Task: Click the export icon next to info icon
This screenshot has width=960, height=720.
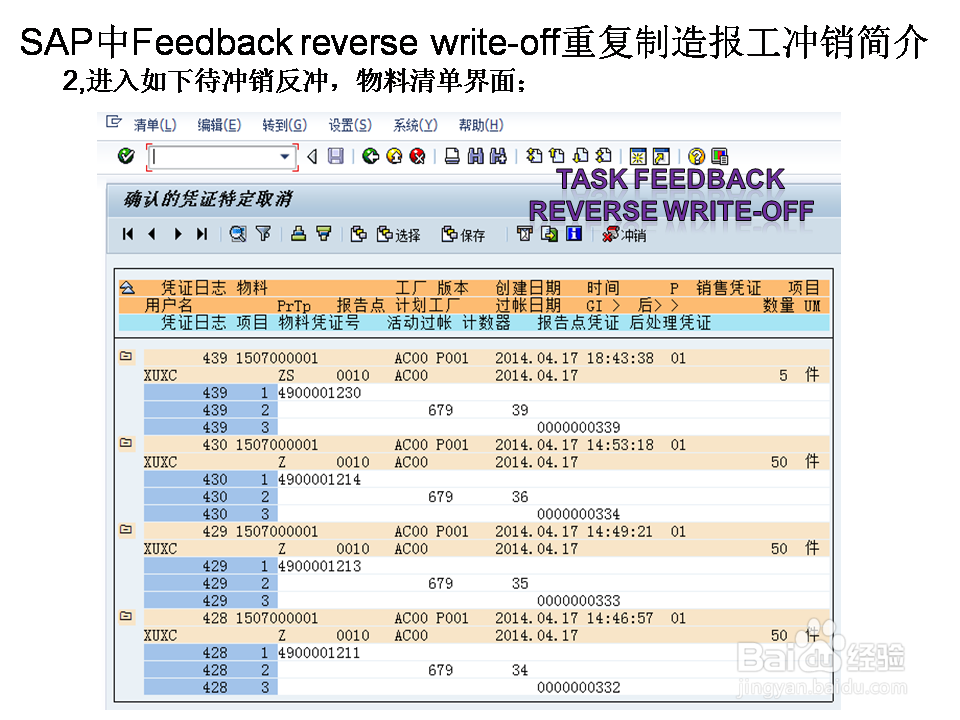Action: point(549,234)
